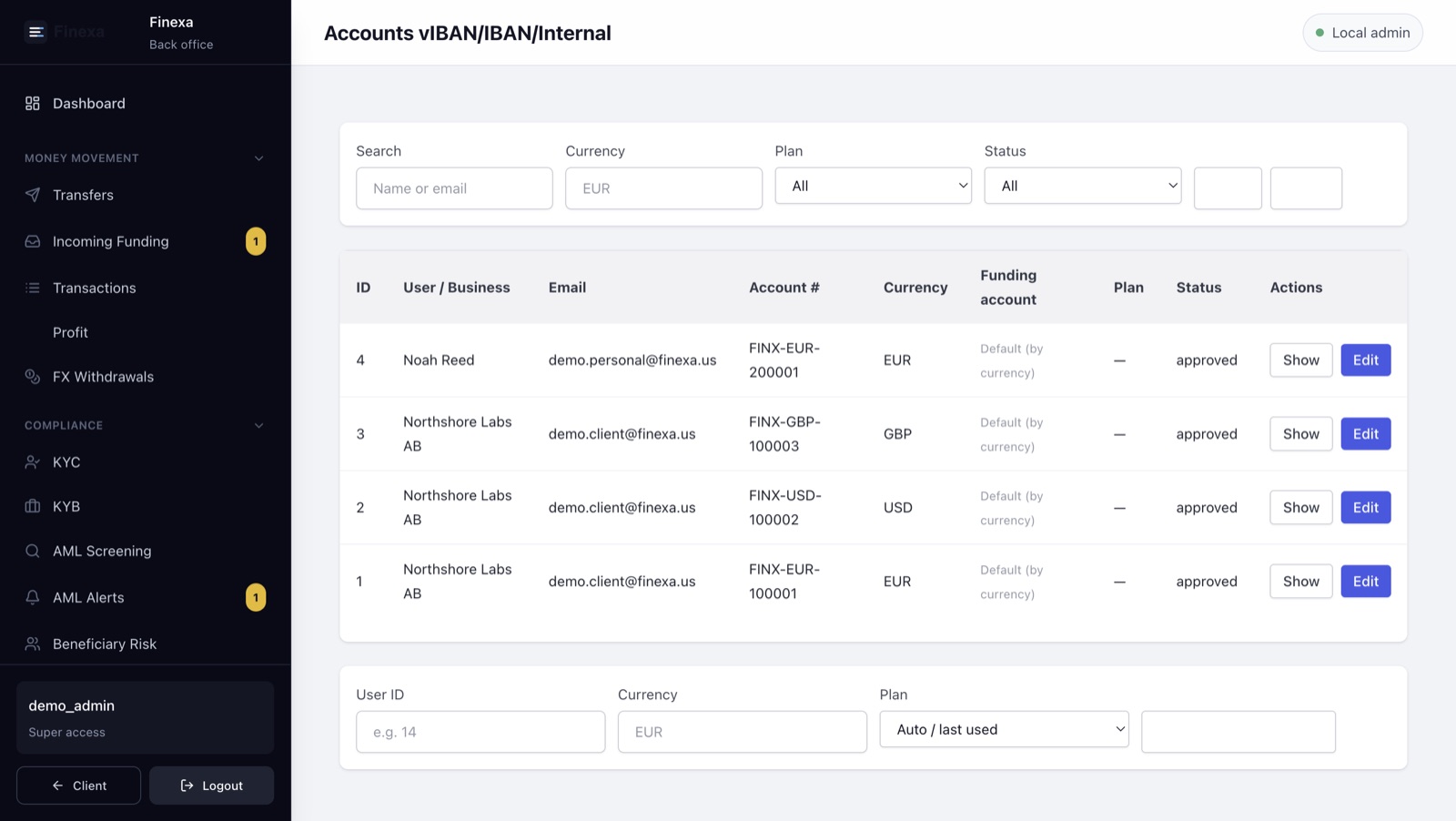This screenshot has height=821, width=1456.
Task: Show account FINX-EUR-200001 for Noah Reed
Action: point(1301,360)
